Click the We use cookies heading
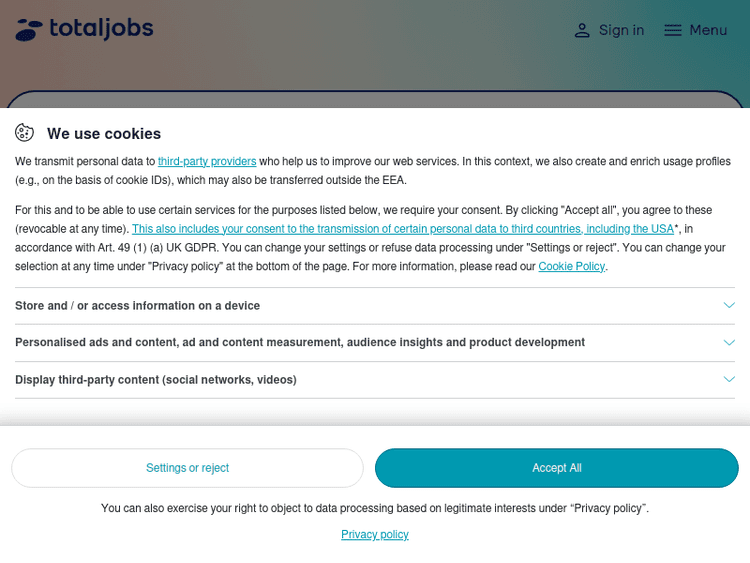This screenshot has width=750, height=563. 104,134
